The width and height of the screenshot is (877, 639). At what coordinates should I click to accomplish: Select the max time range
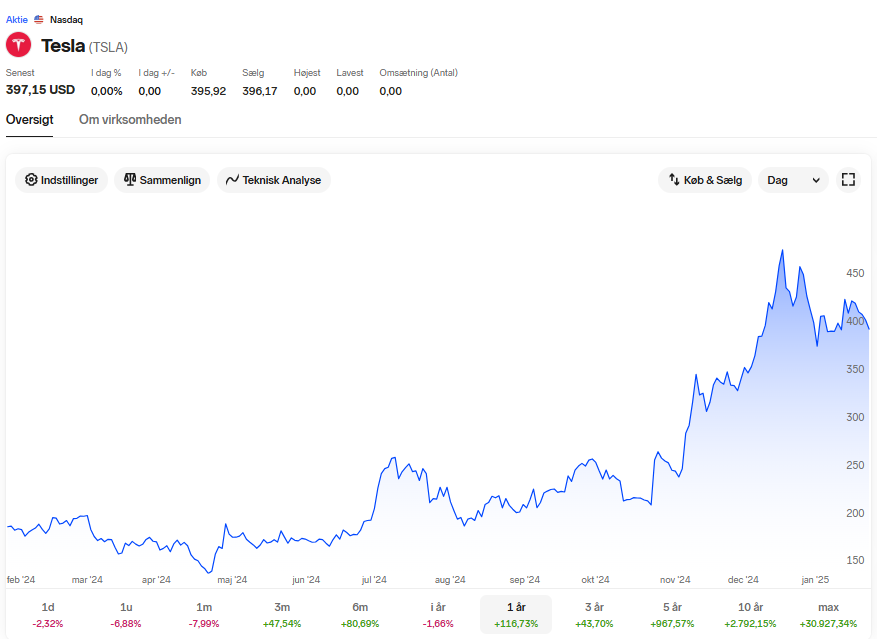click(x=828, y=614)
